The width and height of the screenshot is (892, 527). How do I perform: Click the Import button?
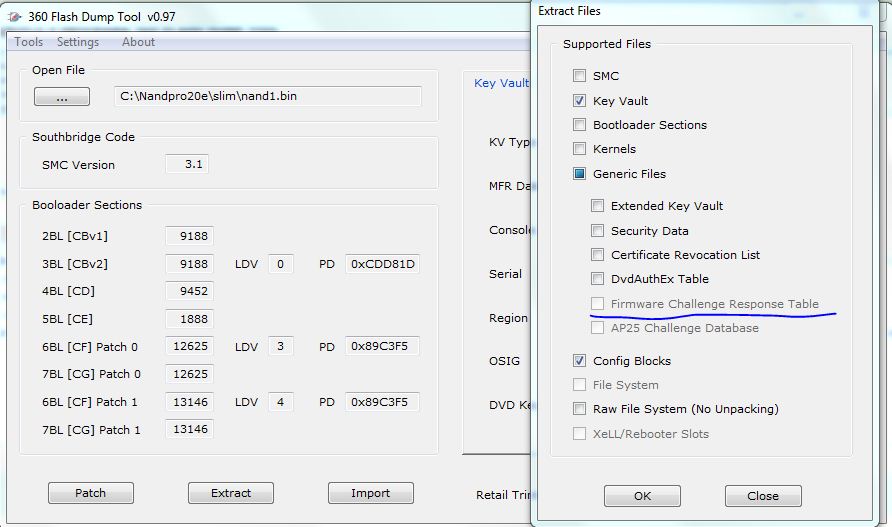click(x=371, y=493)
